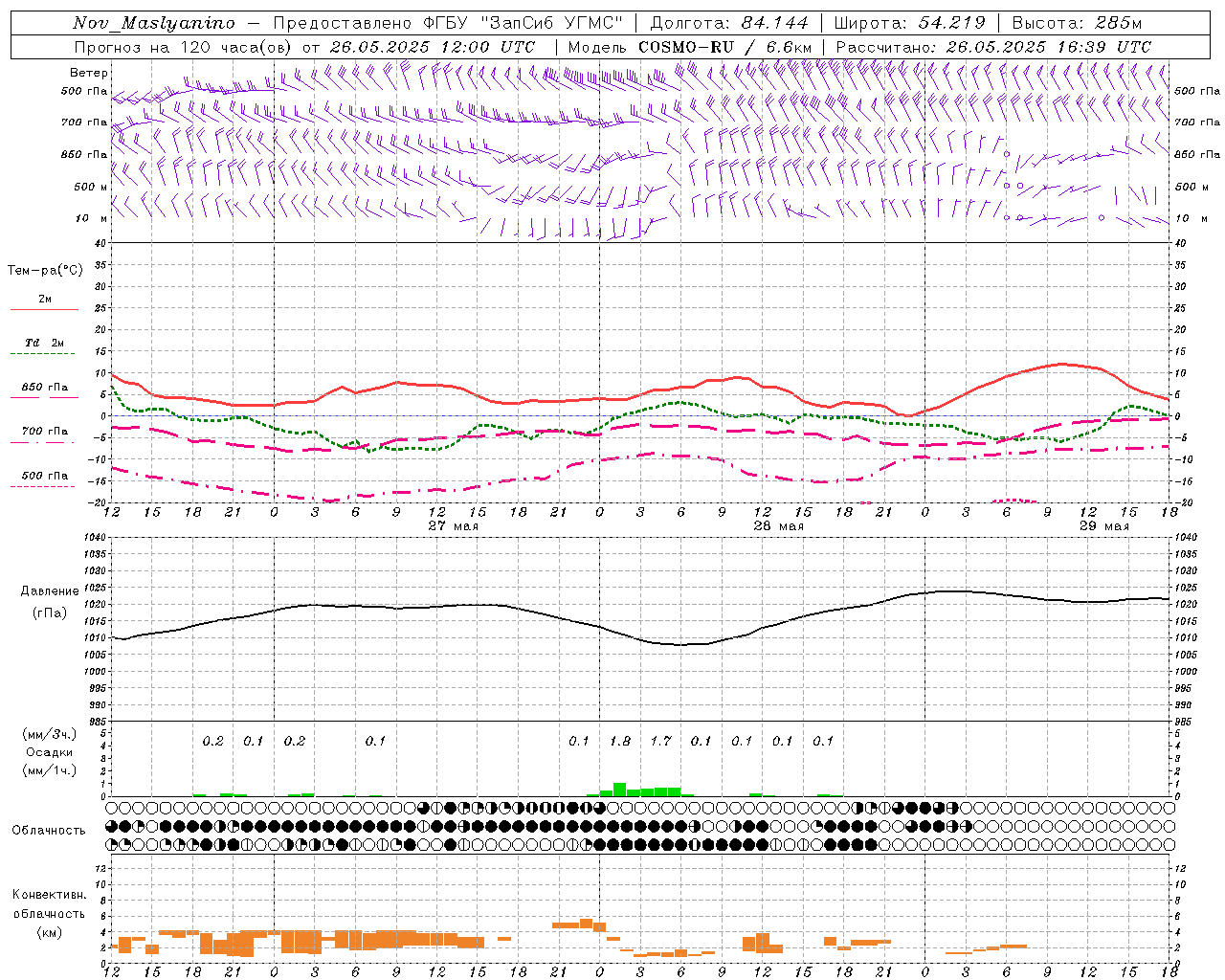Click the '1040' value on left pressure axis
The width and height of the screenshot is (1225, 980).
[x=93, y=538]
